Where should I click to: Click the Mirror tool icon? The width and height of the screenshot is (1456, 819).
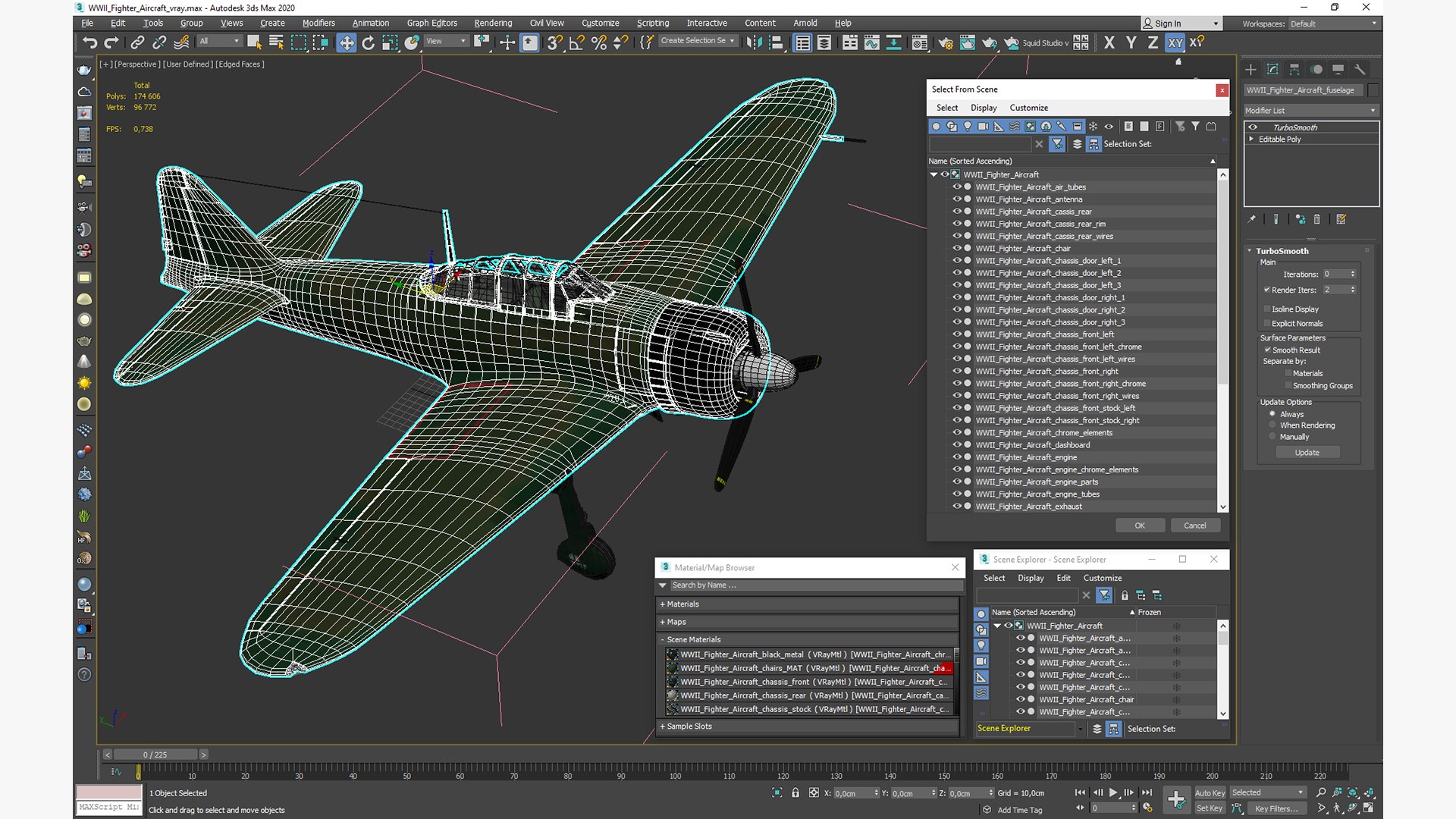pyautogui.click(x=754, y=43)
